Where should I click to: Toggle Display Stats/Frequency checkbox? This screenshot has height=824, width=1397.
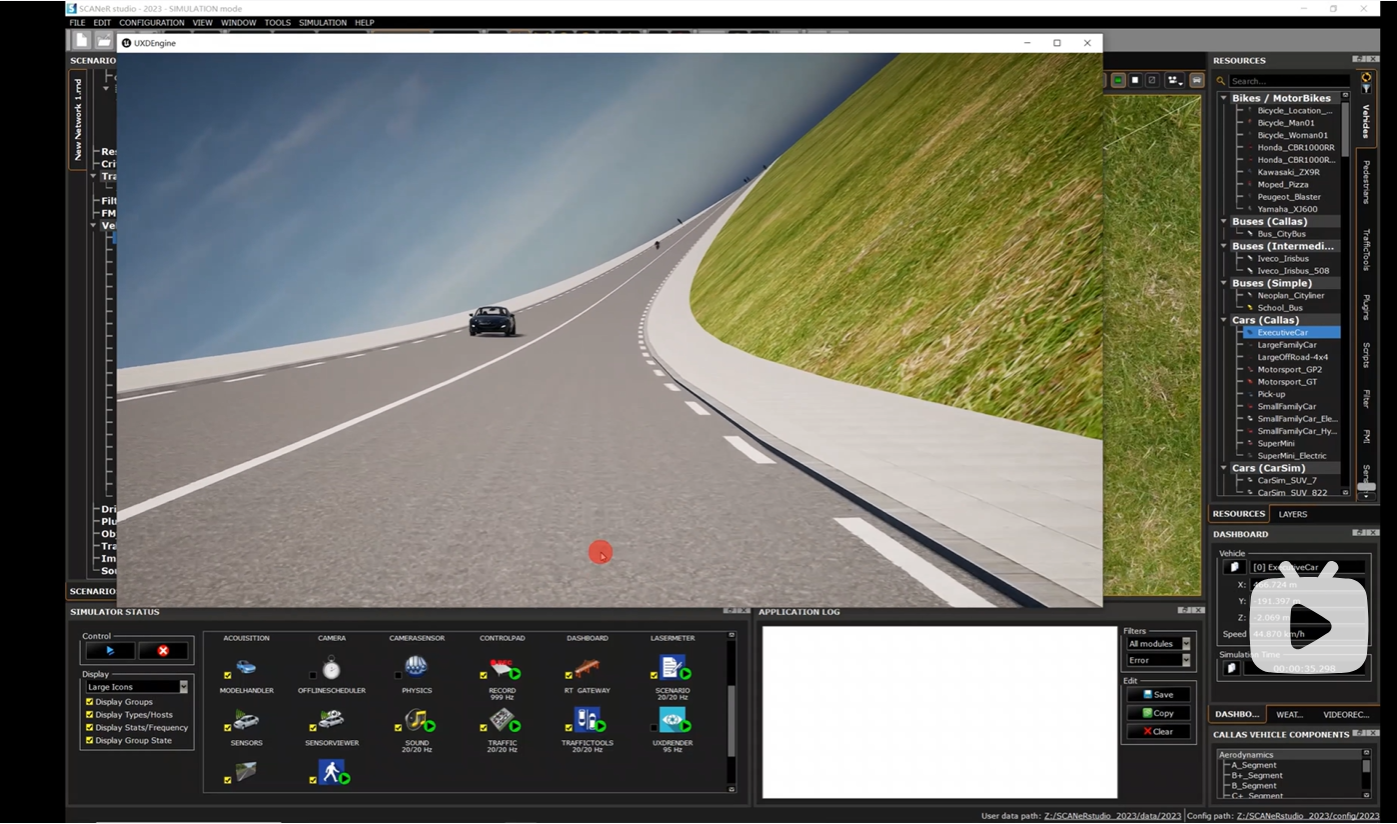pyautogui.click(x=90, y=728)
